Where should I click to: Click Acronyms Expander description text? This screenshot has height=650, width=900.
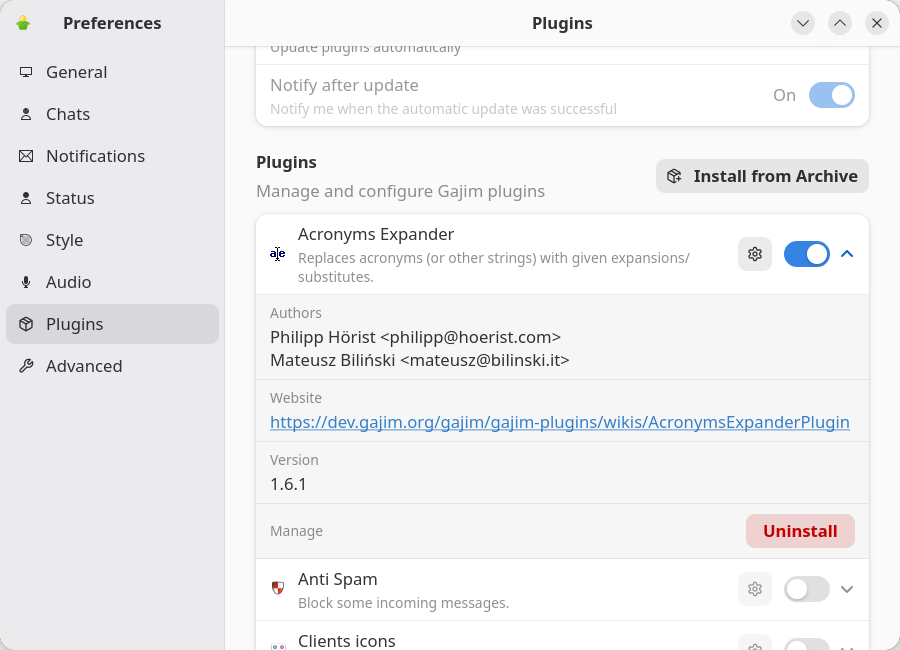tap(494, 267)
